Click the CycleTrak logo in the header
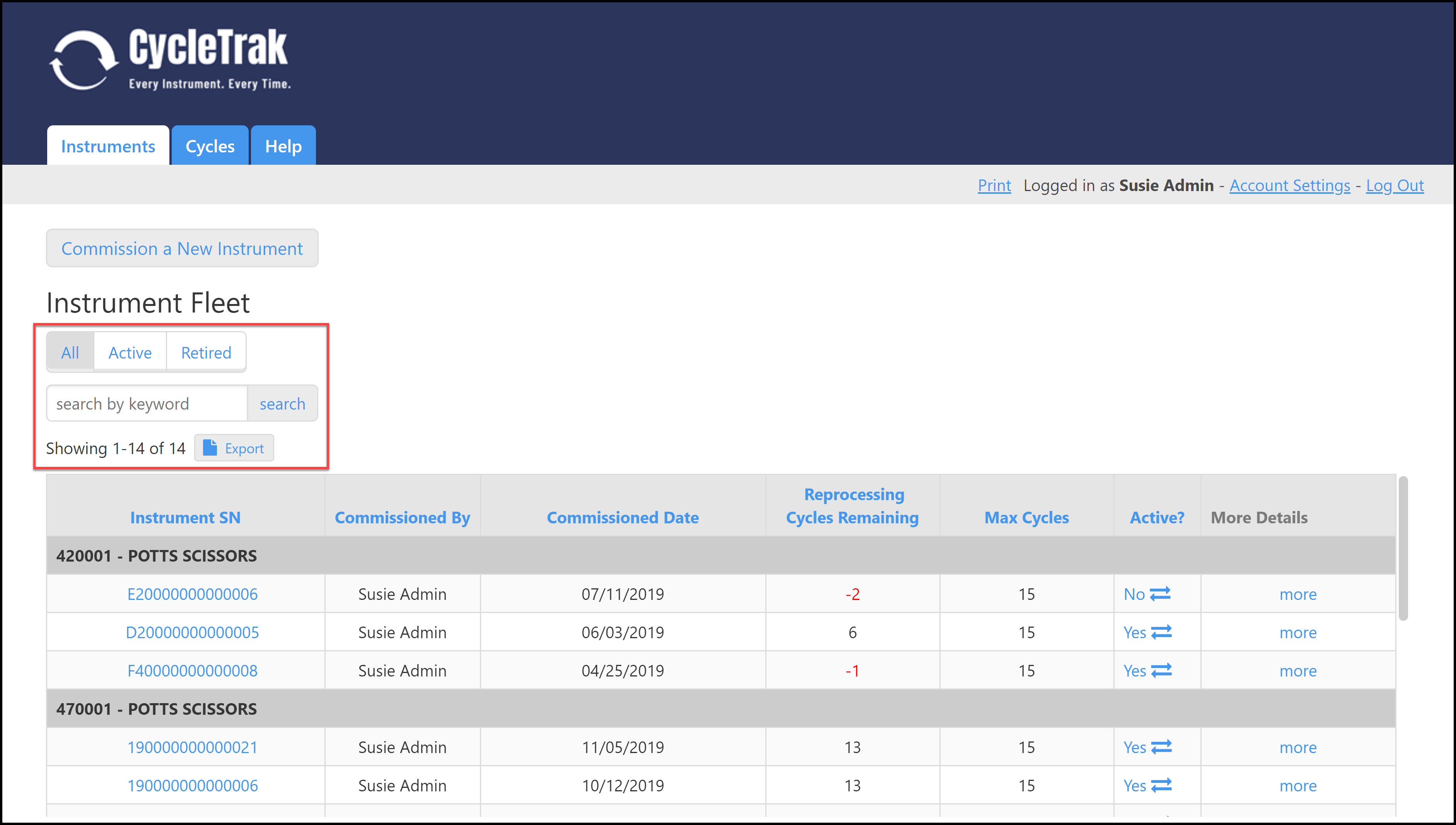The height and width of the screenshot is (825, 1456). pos(170,60)
